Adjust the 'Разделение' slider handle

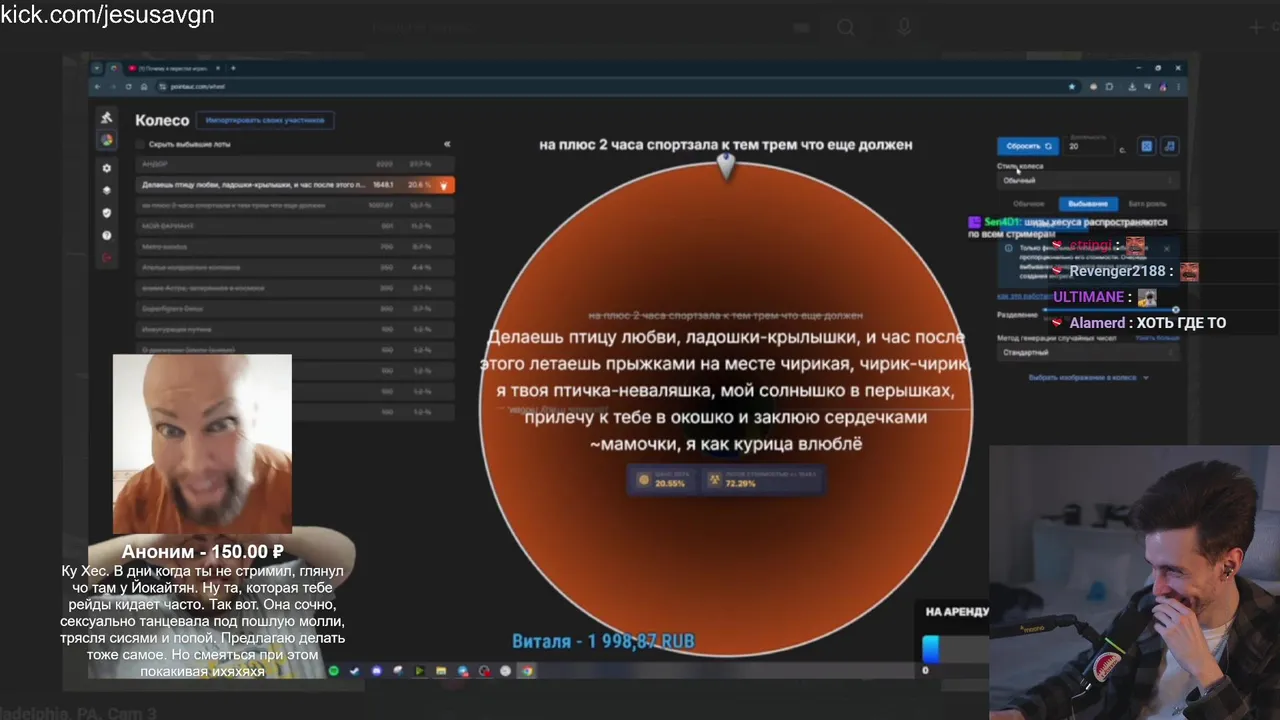pos(1175,311)
